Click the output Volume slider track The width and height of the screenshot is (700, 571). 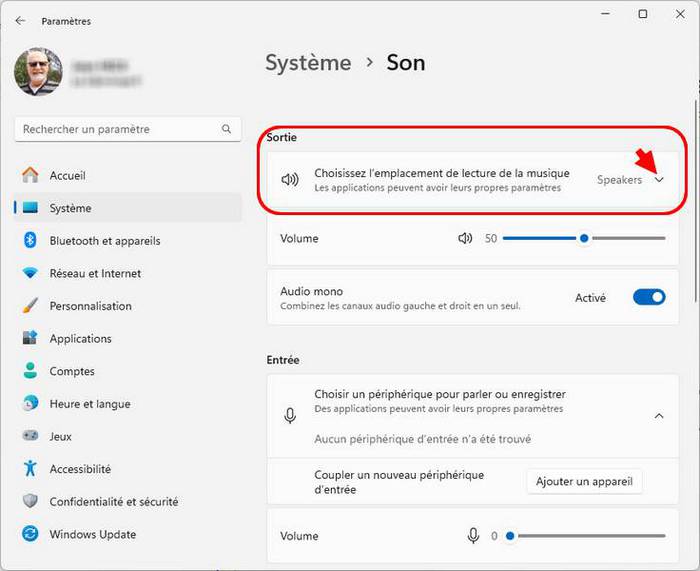pyautogui.click(x=584, y=238)
